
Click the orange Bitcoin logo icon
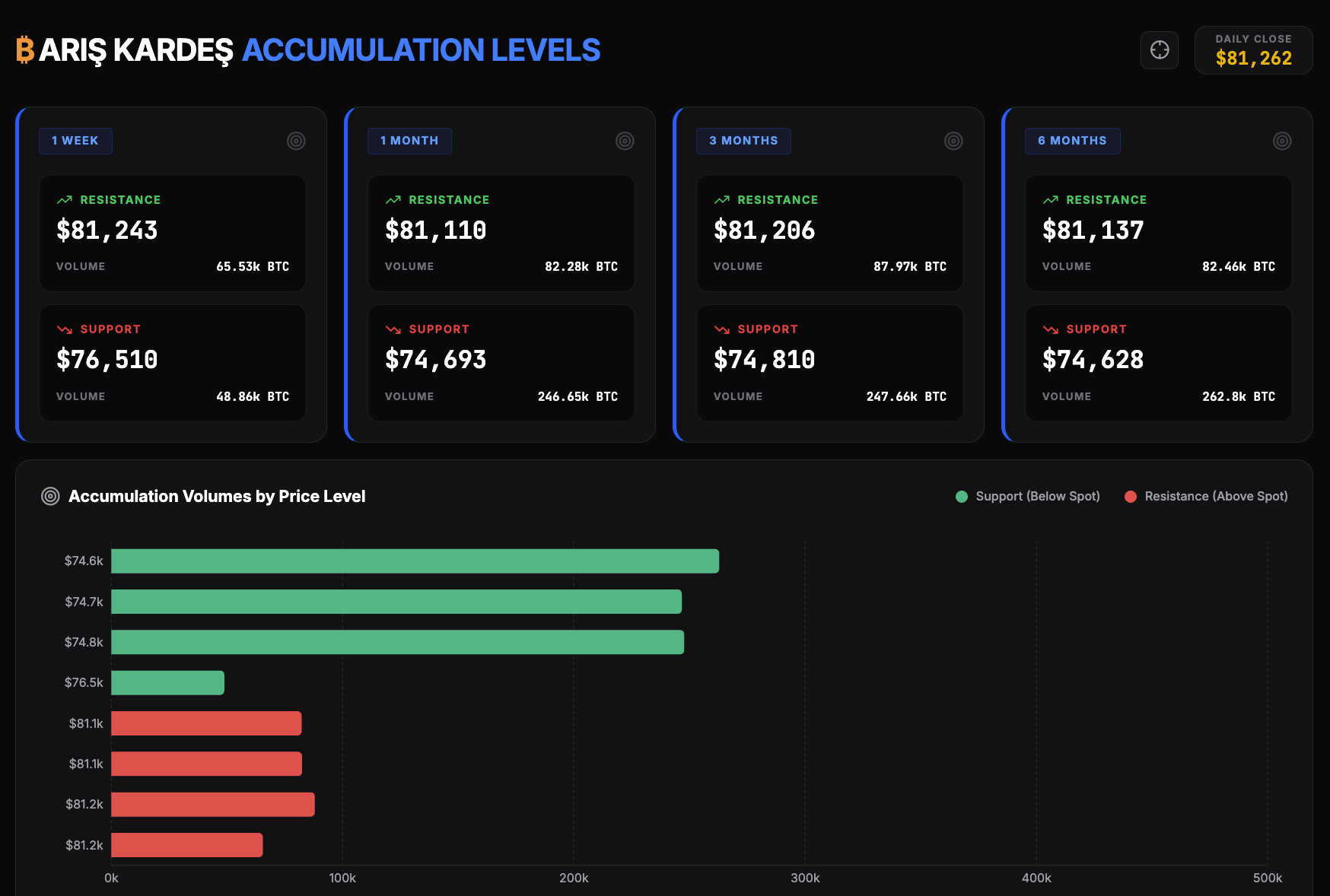pyautogui.click(x=25, y=50)
